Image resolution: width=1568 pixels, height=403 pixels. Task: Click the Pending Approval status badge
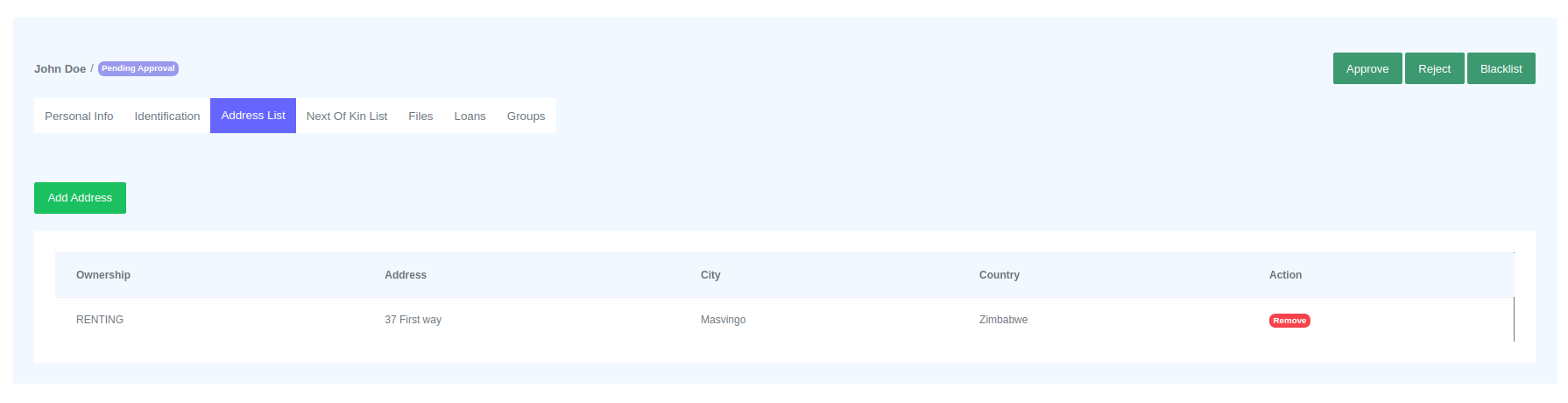(138, 68)
